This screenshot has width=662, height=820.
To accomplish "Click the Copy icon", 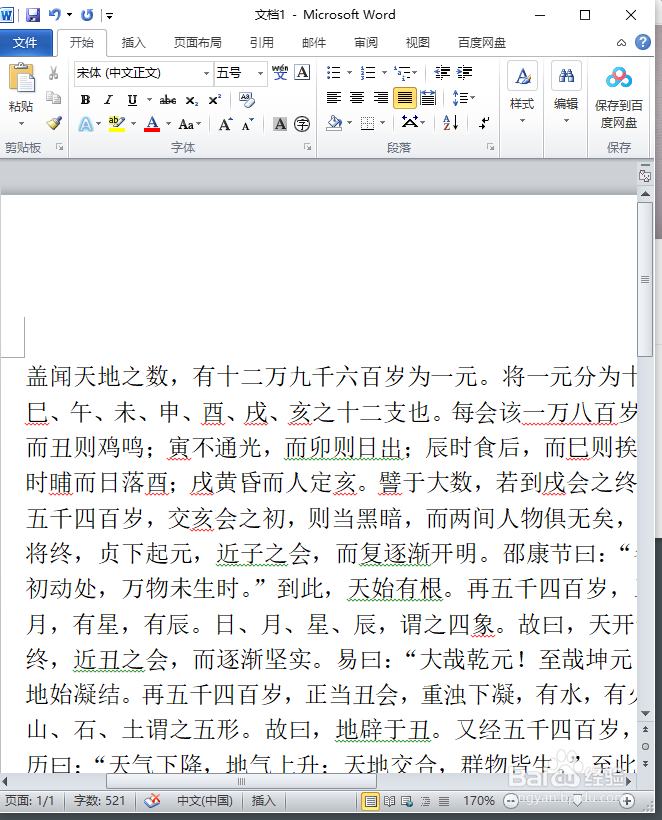I will click(x=53, y=98).
